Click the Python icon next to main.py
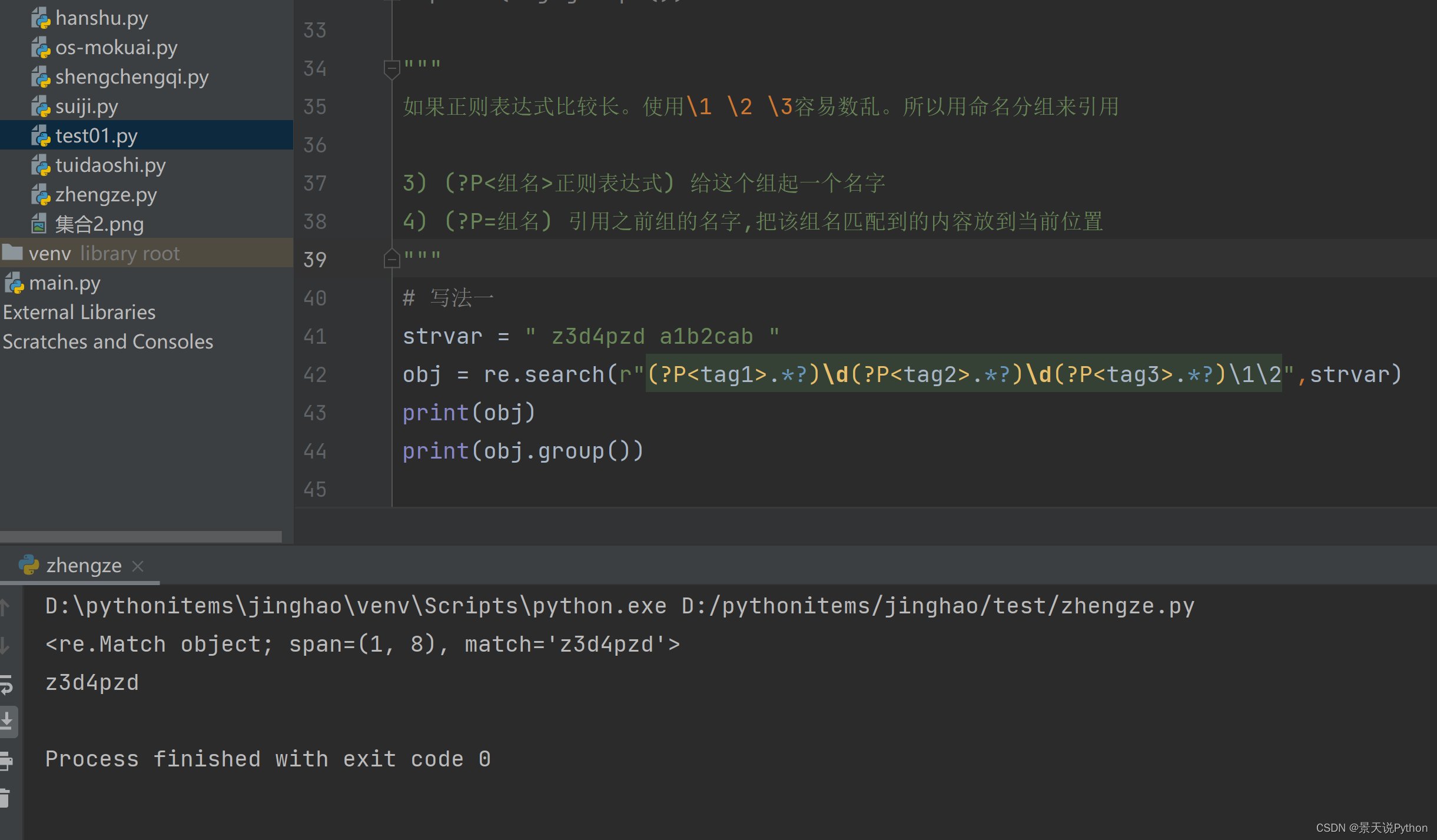 pos(14,283)
